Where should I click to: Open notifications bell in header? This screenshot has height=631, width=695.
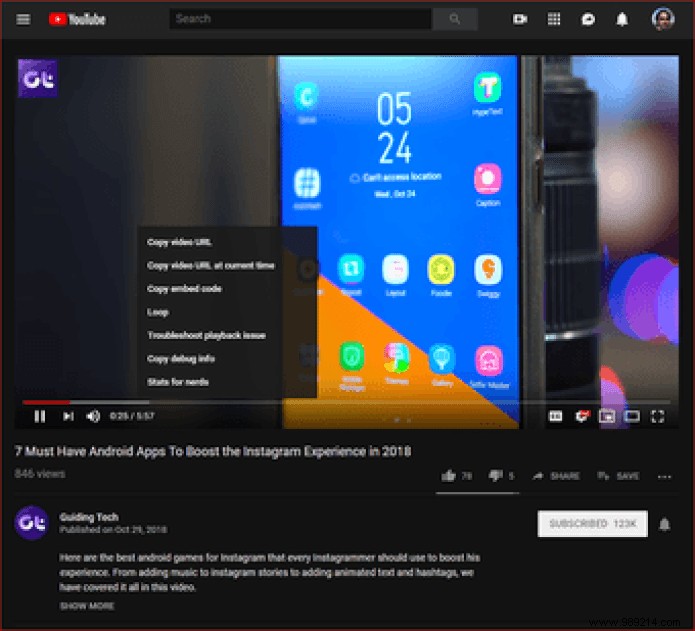pyautogui.click(x=622, y=19)
